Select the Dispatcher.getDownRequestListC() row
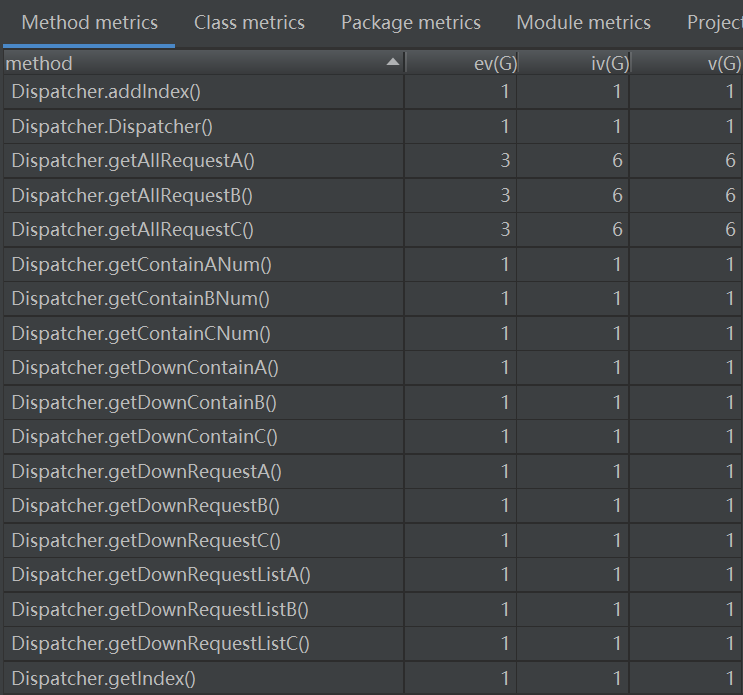The height and width of the screenshot is (695, 743). click(x=161, y=643)
